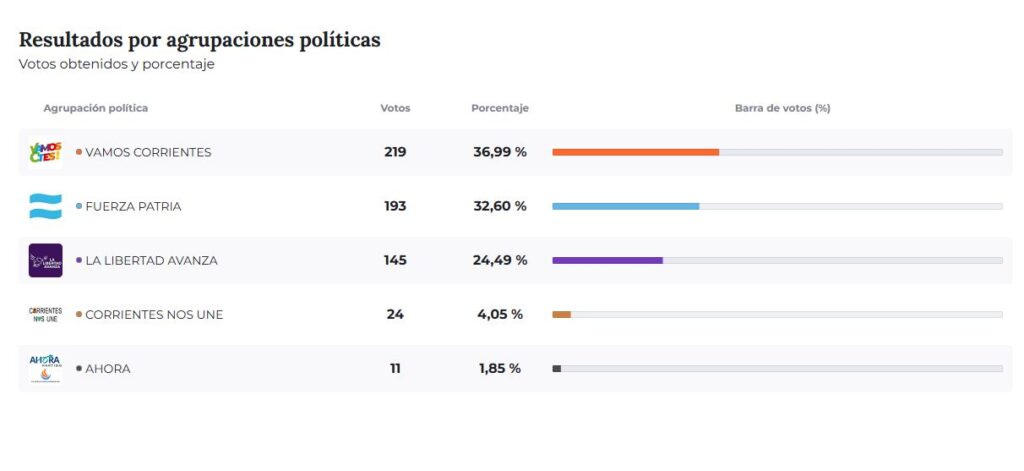This screenshot has height=471, width=1024.
Task: Click the Corrientes Nos Une logo
Action: click(x=46, y=314)
